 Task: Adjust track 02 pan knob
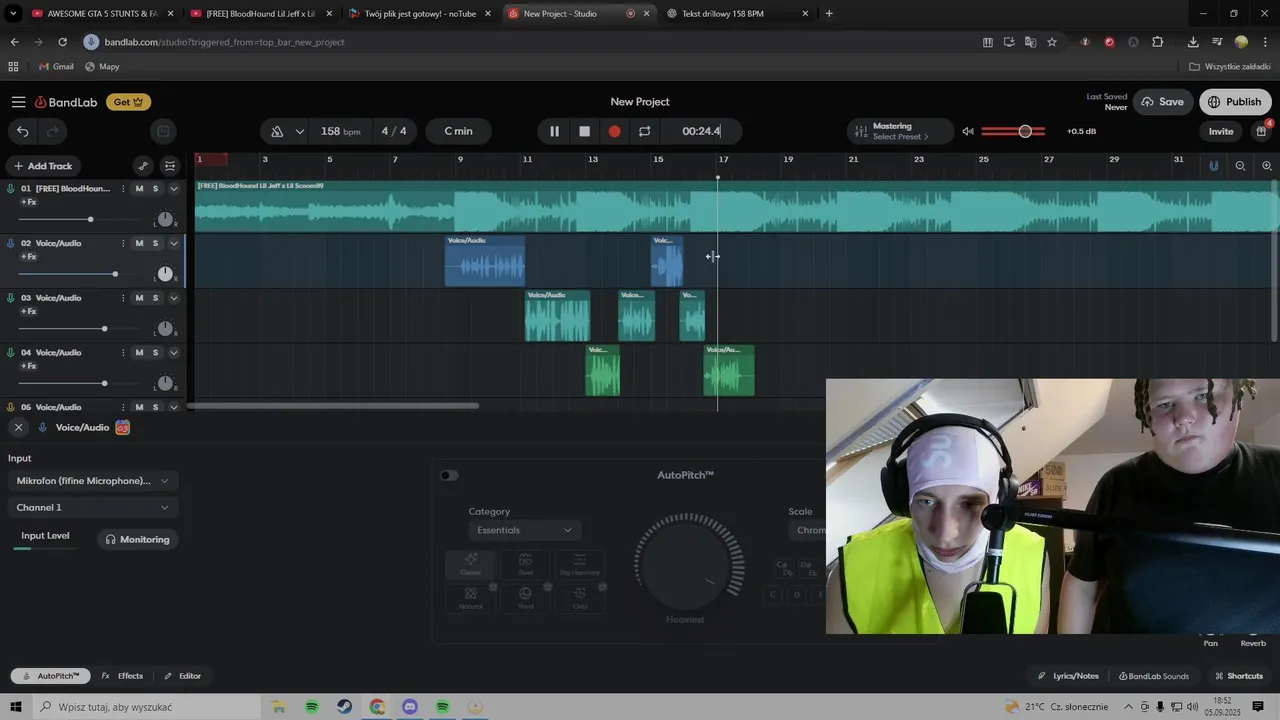pyautogui.click(x=165, y=274)
